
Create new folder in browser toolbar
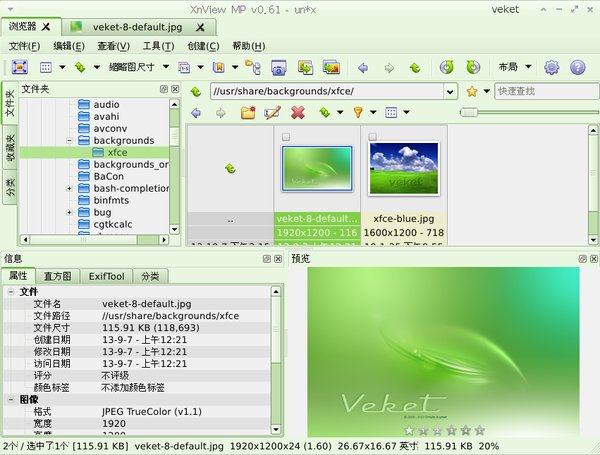[x=248, y=113]
